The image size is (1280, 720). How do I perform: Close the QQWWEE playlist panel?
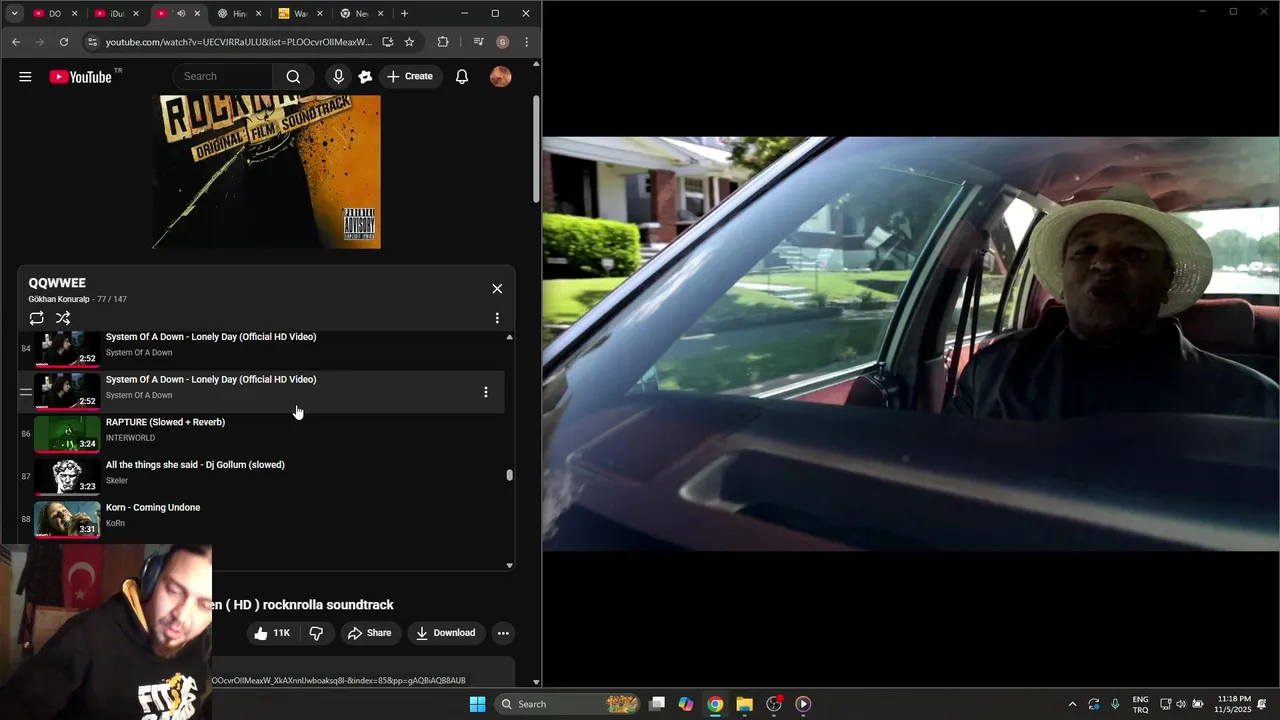(x=497, y=289)
